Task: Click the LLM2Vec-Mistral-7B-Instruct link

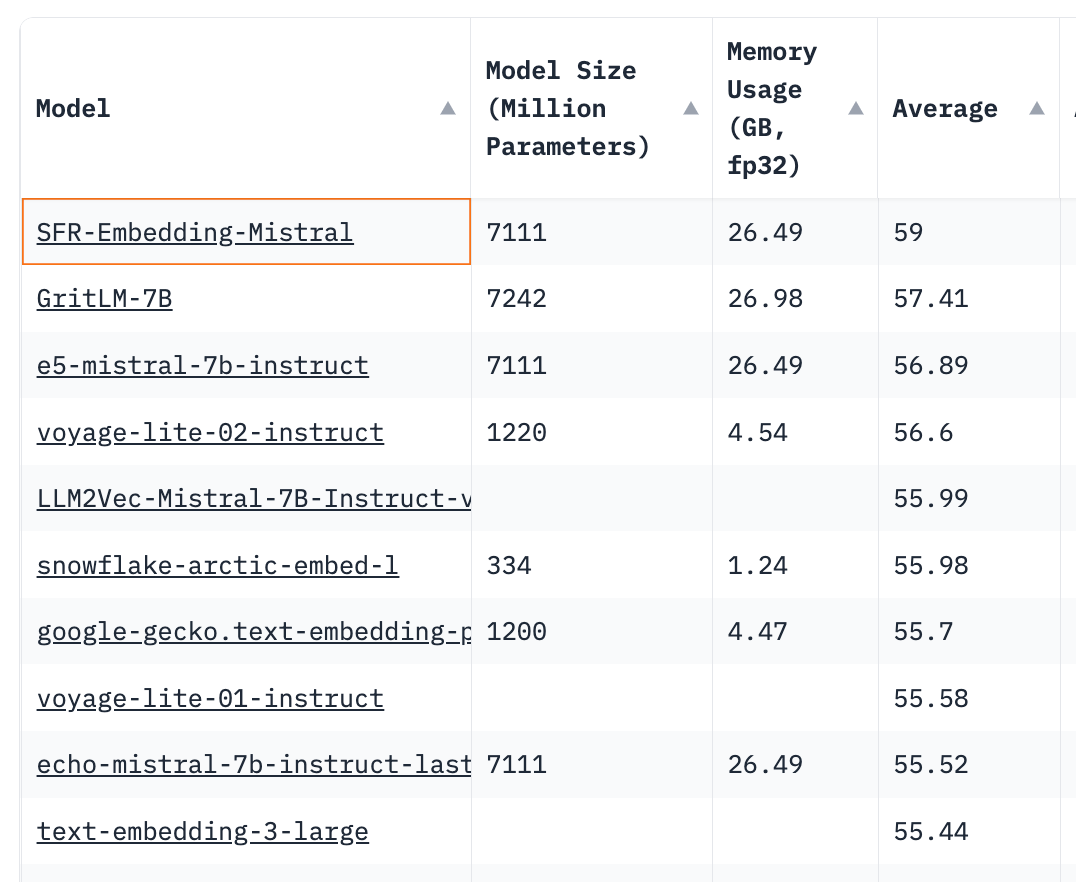Action: pyautogui.click(x=253, y=498)
